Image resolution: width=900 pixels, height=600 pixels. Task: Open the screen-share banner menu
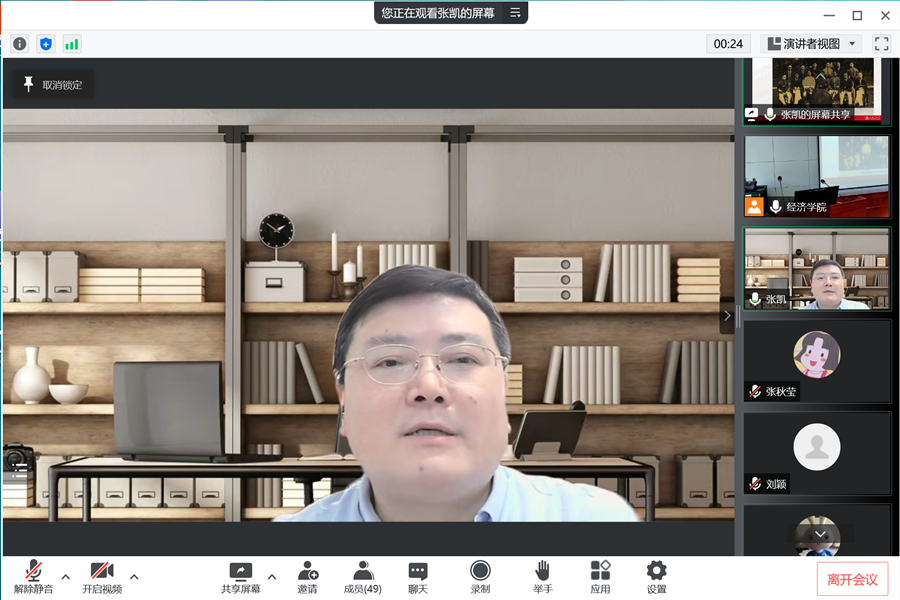click(515, 13)
